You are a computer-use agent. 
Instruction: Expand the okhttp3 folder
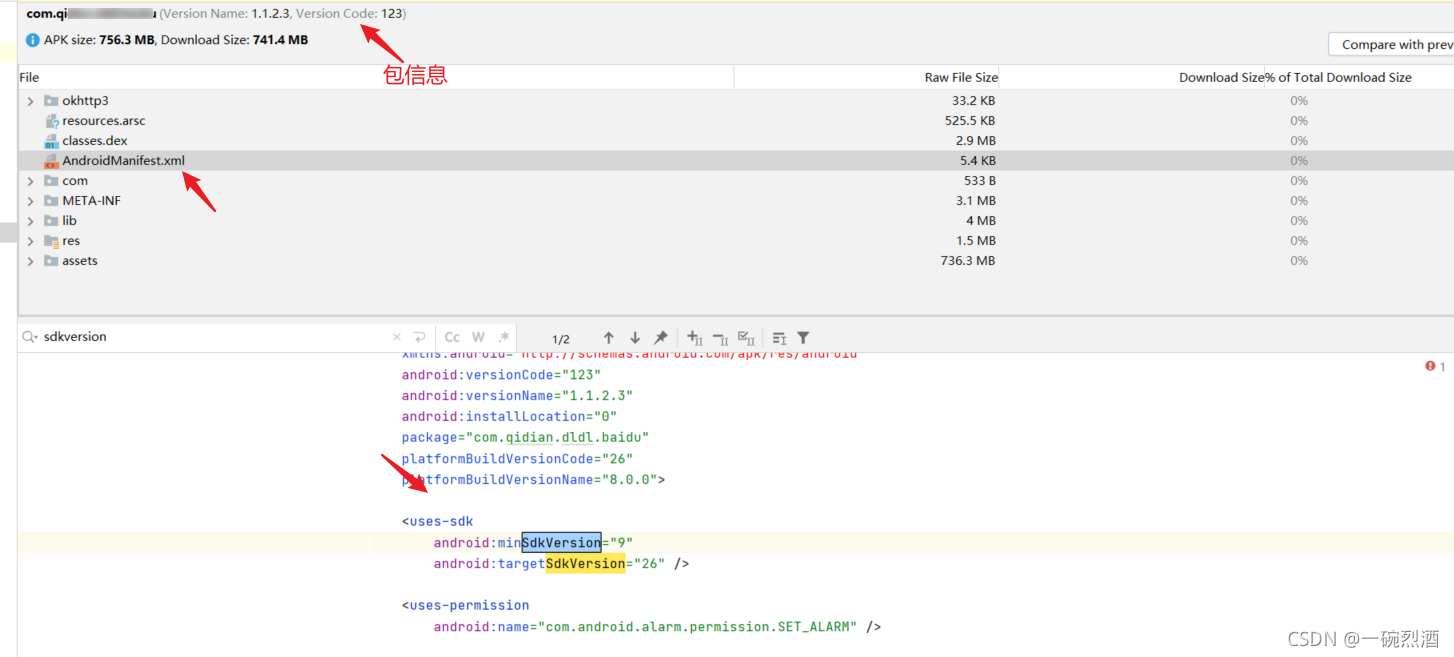30,100
